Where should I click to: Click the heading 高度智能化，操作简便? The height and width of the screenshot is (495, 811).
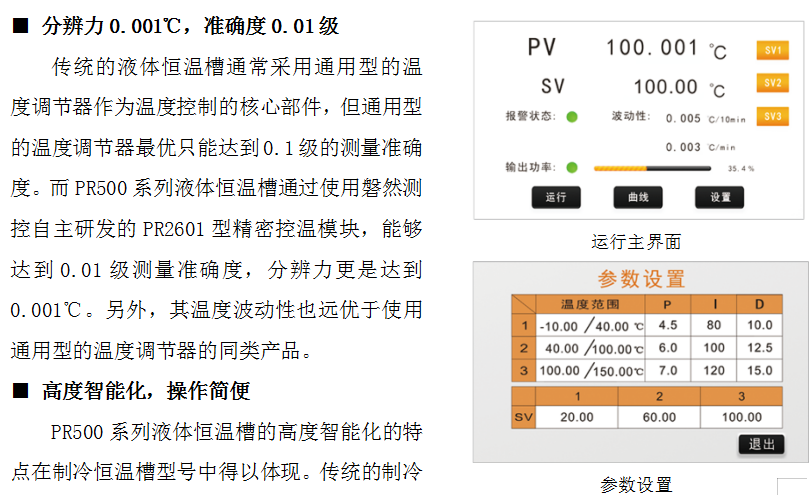tap(146, 391)
